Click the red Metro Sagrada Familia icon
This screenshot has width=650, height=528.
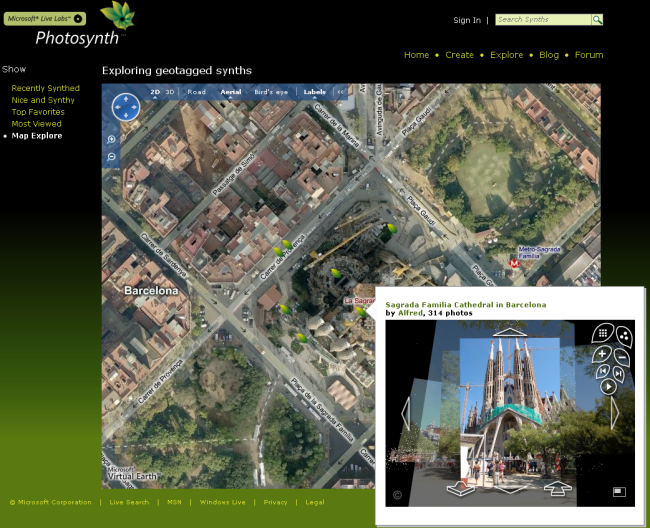[514, 263]
